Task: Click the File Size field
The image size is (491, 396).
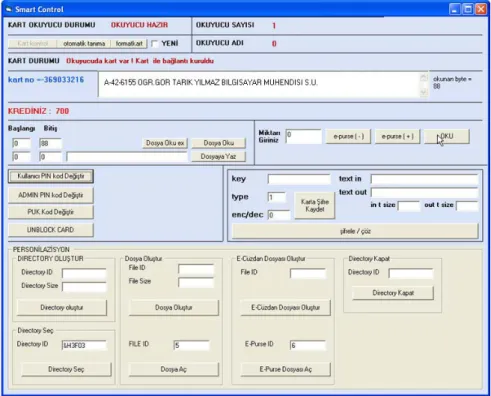Action: pyautogui.click(x=196, y=282)
